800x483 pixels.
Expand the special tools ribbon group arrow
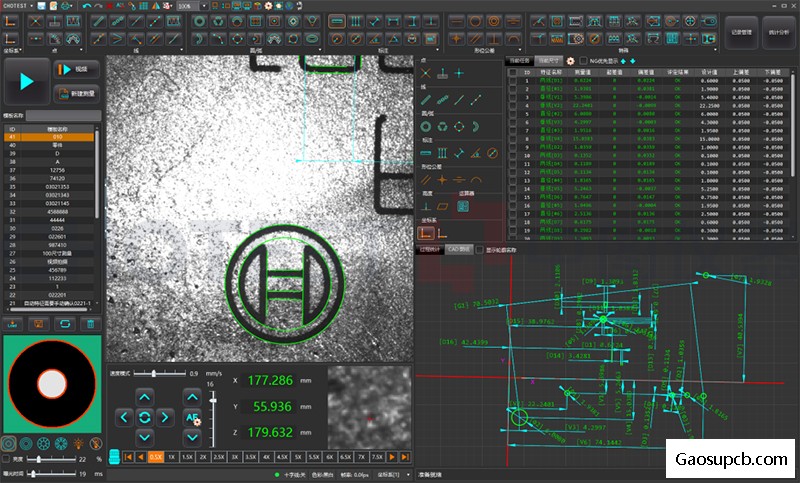point(715,50)
